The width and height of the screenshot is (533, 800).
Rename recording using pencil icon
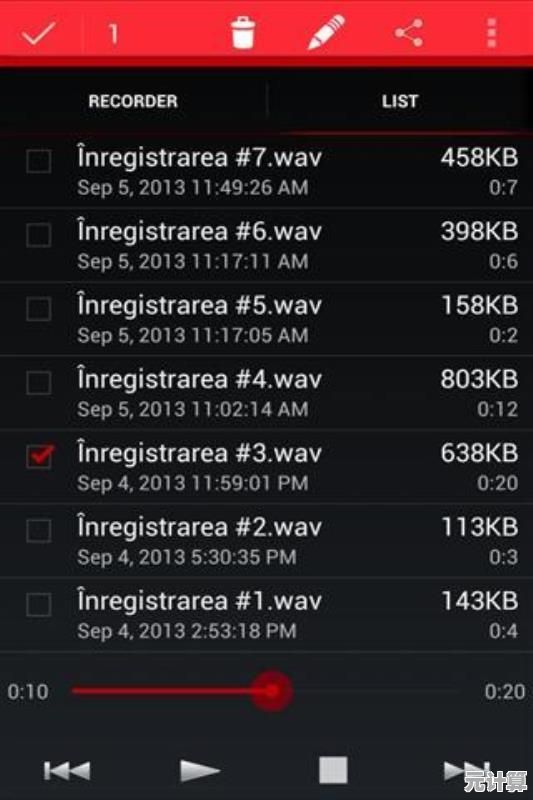pyautogui.click(x=326, y=32)
